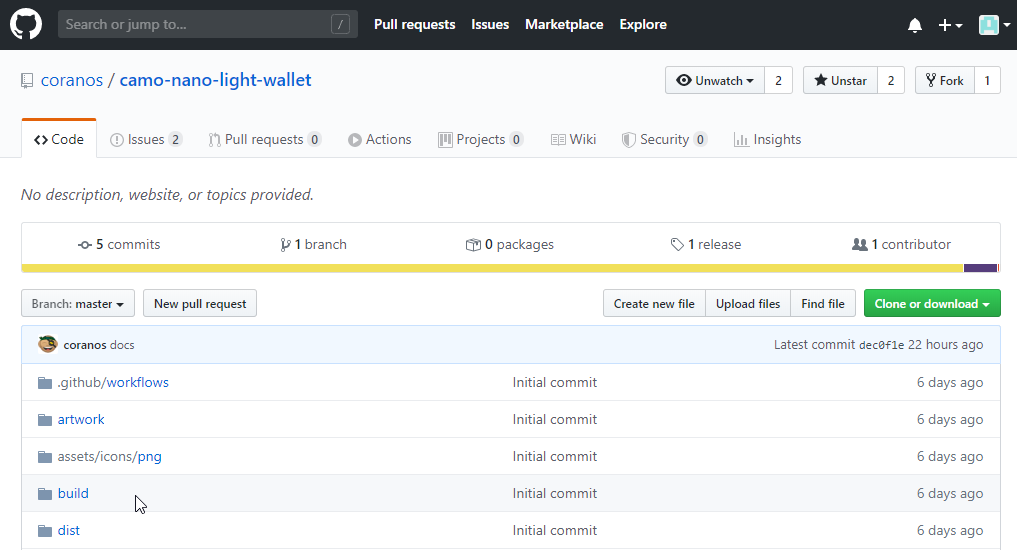The width and height of the screenshot is (1017, 550).
Task: Open Clone or download dropdown
Action: 932,304
